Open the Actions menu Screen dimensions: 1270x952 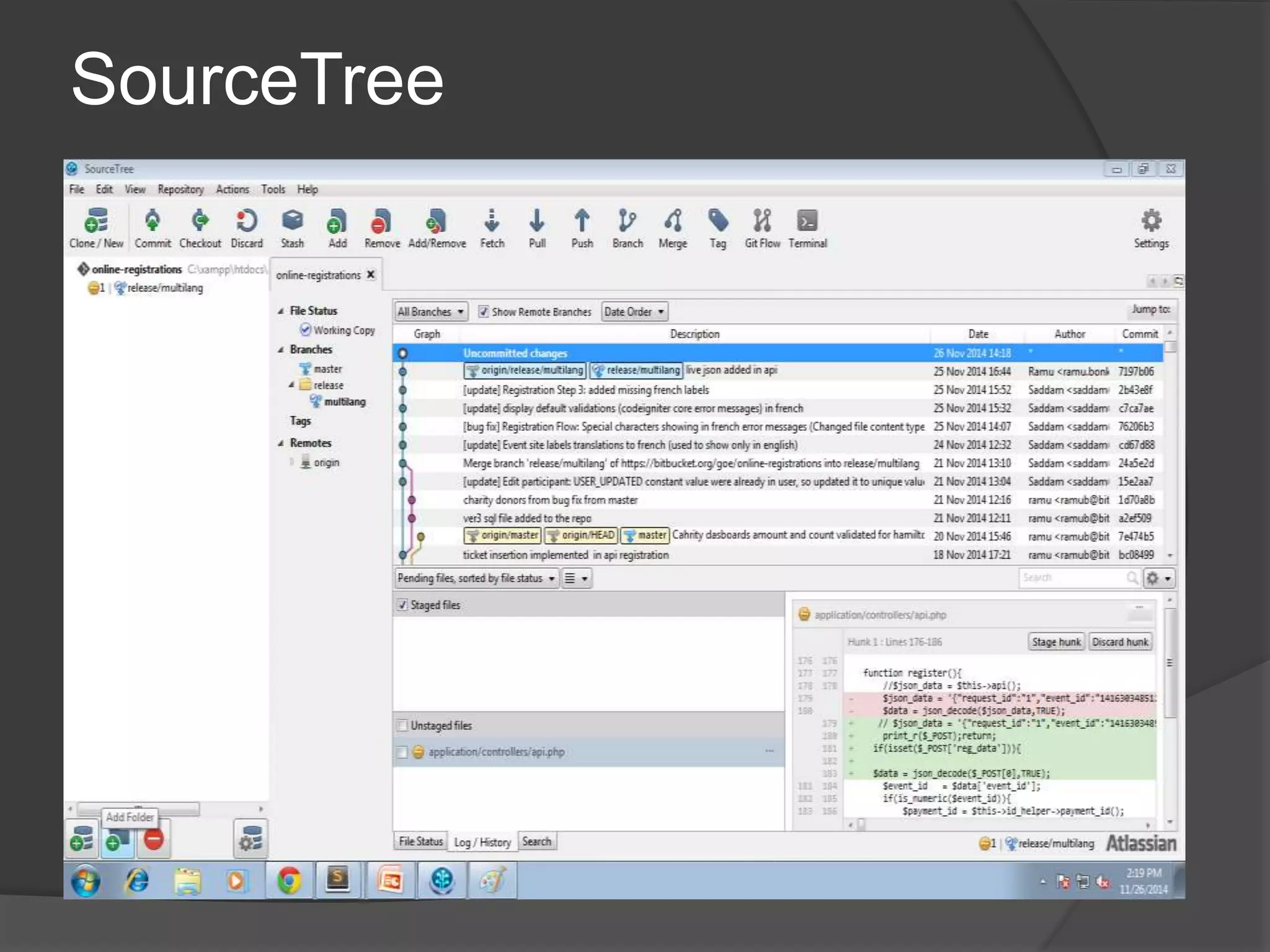pos(233,189)
